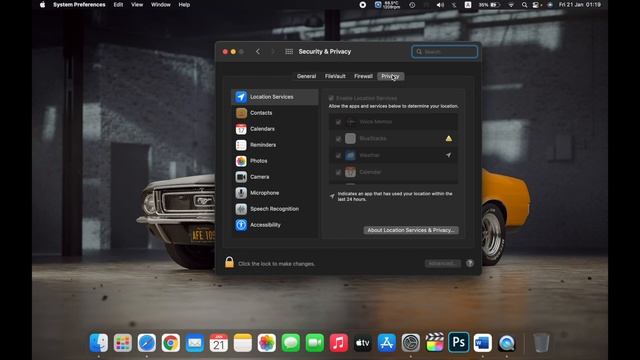Open Speech Recognition privacy settings
The height and width of the screenshot is (360, 640).
point(275,209)
